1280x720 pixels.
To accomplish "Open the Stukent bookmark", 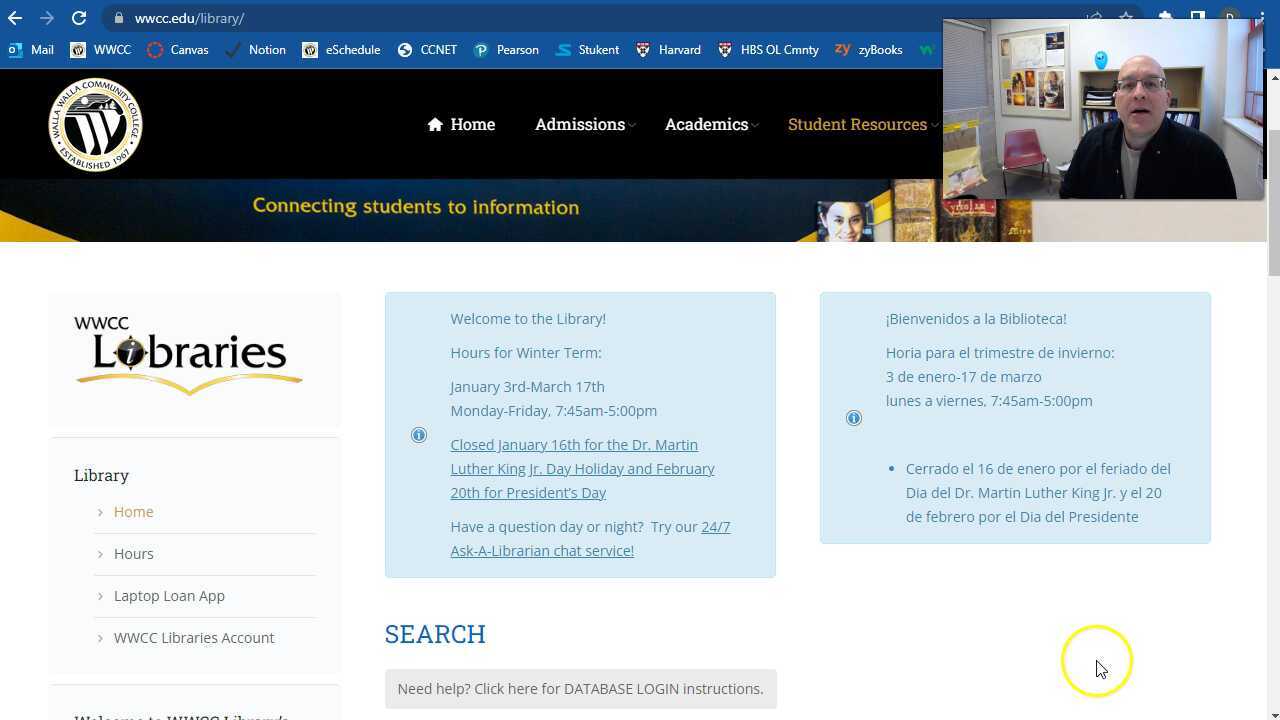I will pos(588,49).
